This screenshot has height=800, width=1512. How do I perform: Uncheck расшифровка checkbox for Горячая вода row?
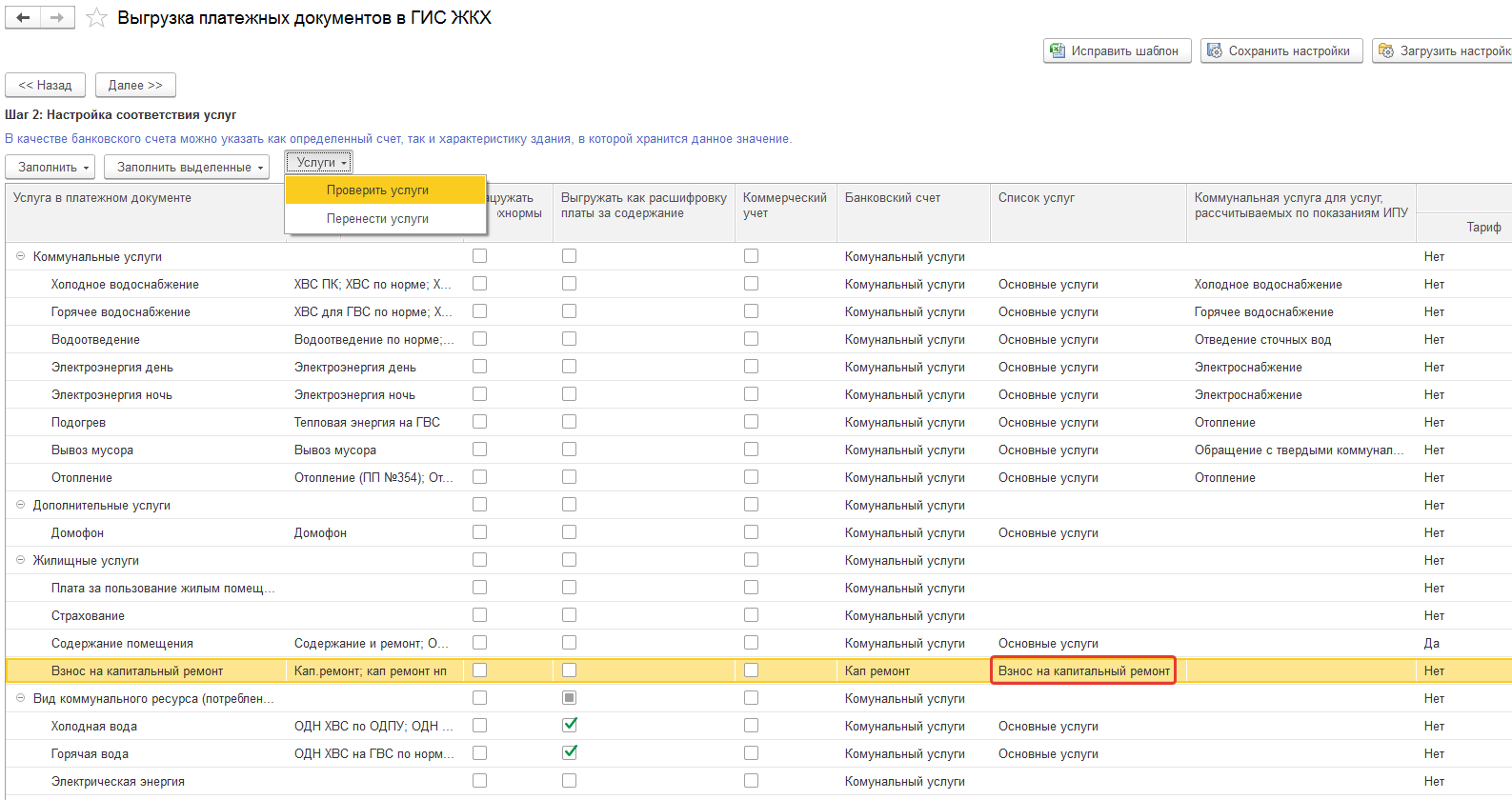(569, 752)
